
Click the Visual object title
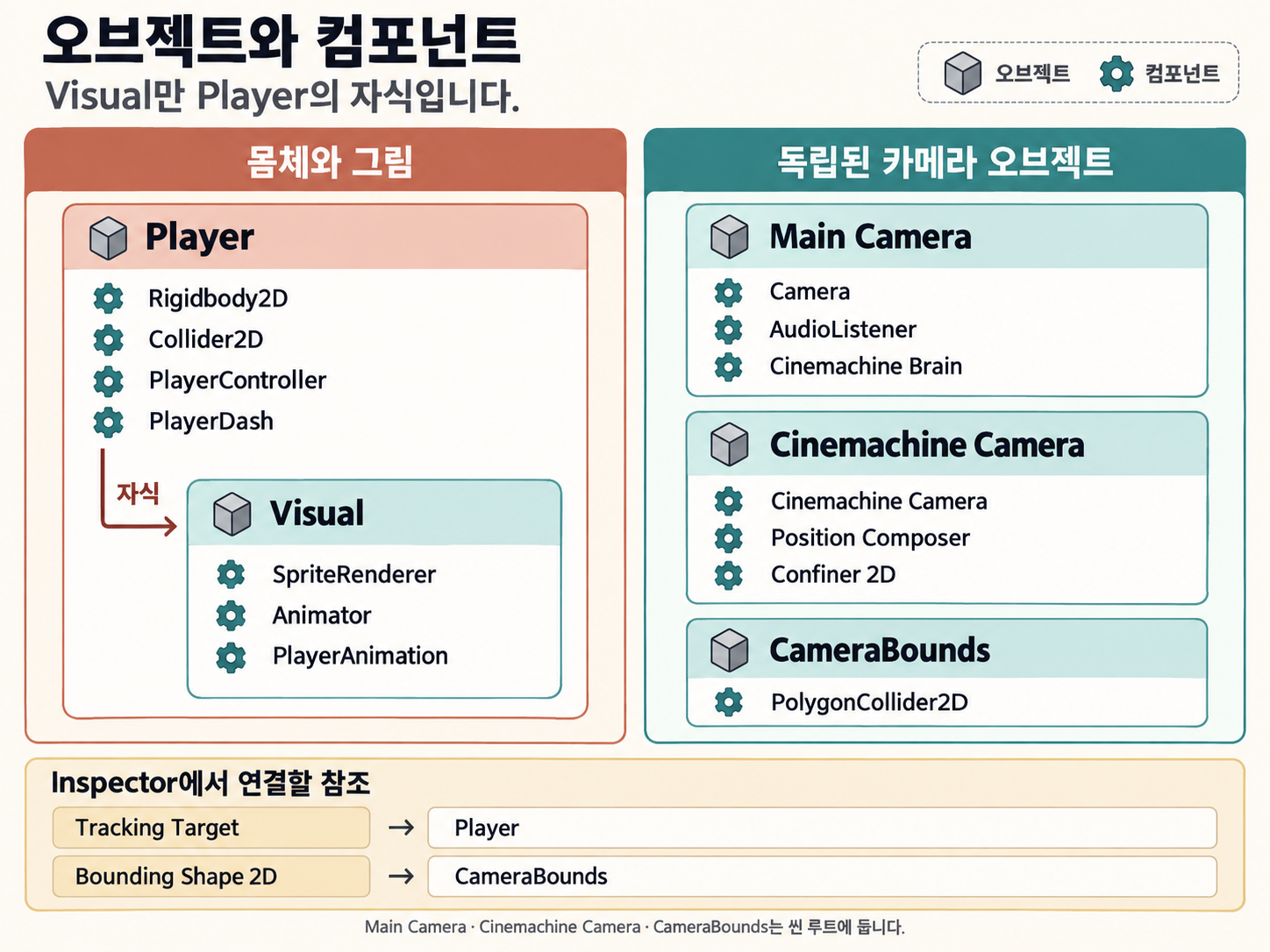(317, 514)
